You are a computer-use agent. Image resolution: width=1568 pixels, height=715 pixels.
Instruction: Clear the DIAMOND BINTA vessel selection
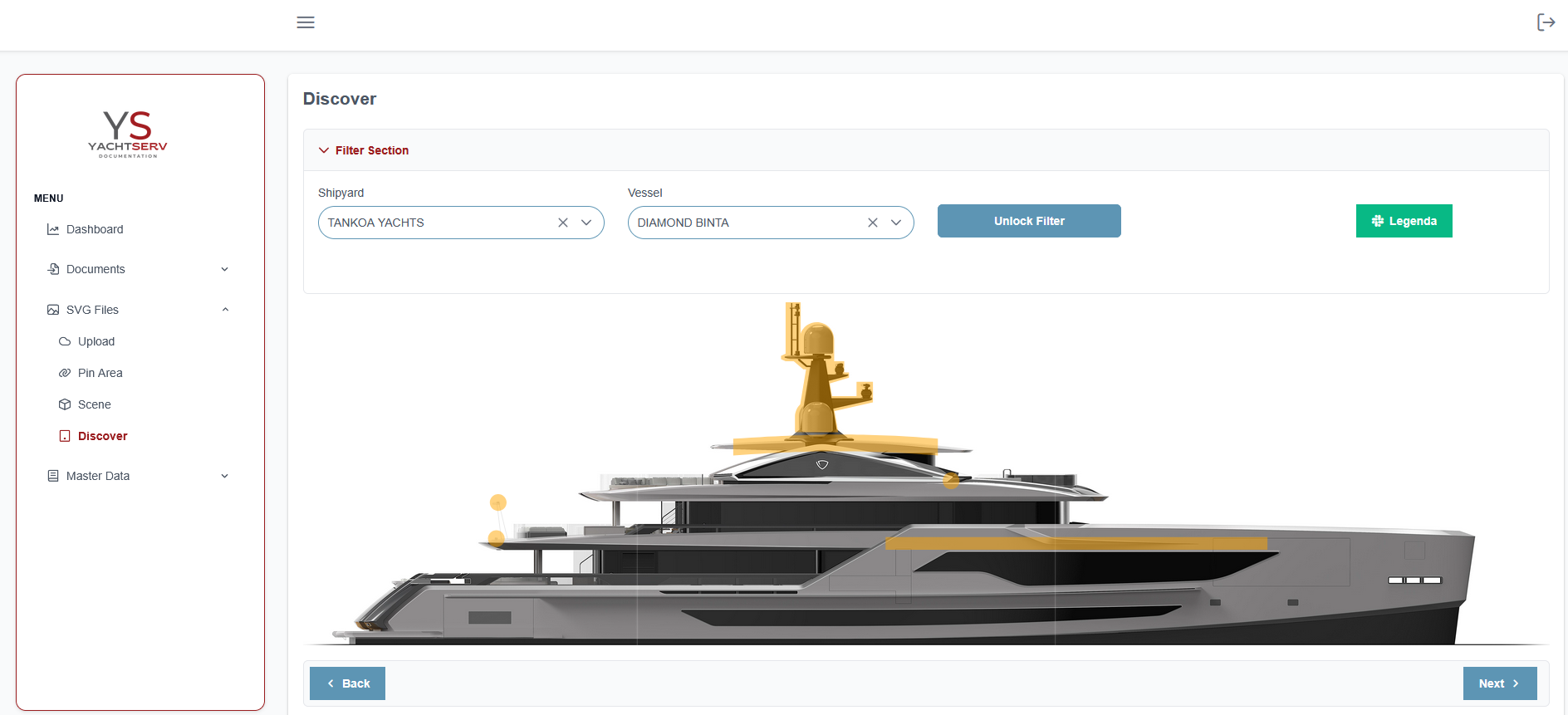tap(873, 223)
